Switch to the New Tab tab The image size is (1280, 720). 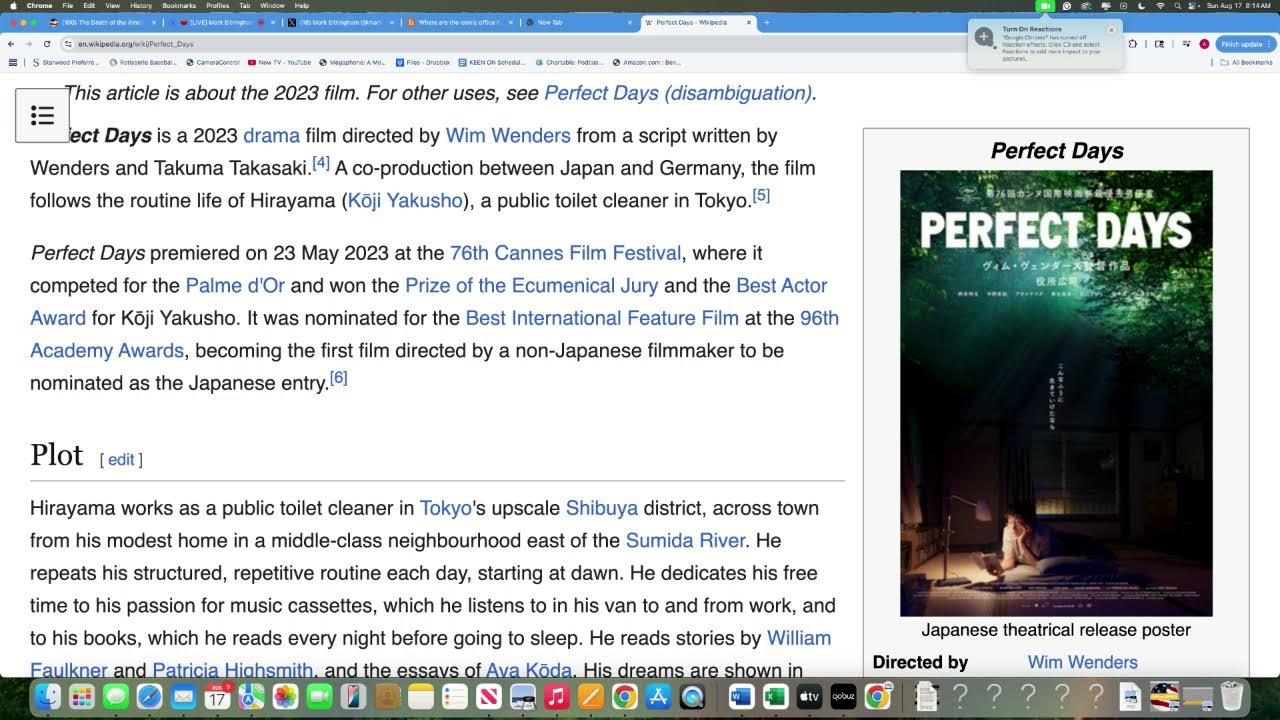578,22
